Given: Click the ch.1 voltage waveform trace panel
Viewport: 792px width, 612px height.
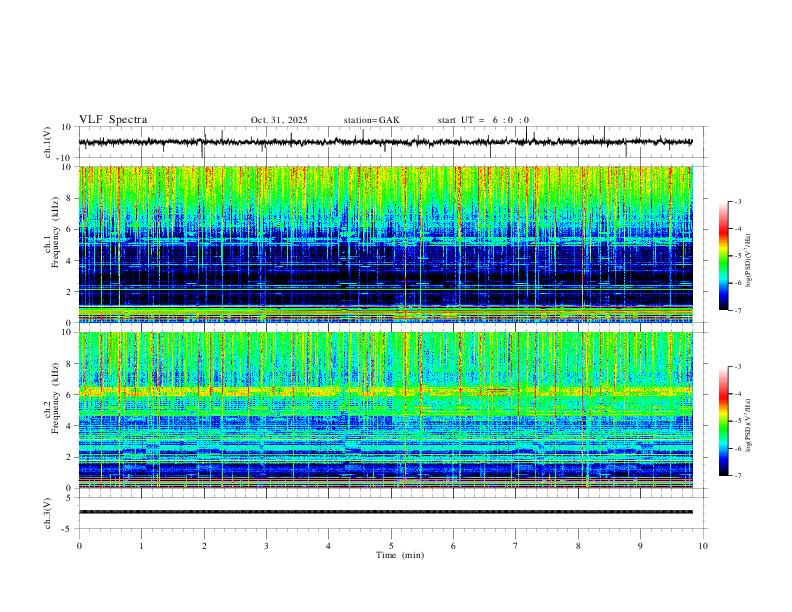Looking at the screenshot, I should click(x=392, y=142).
